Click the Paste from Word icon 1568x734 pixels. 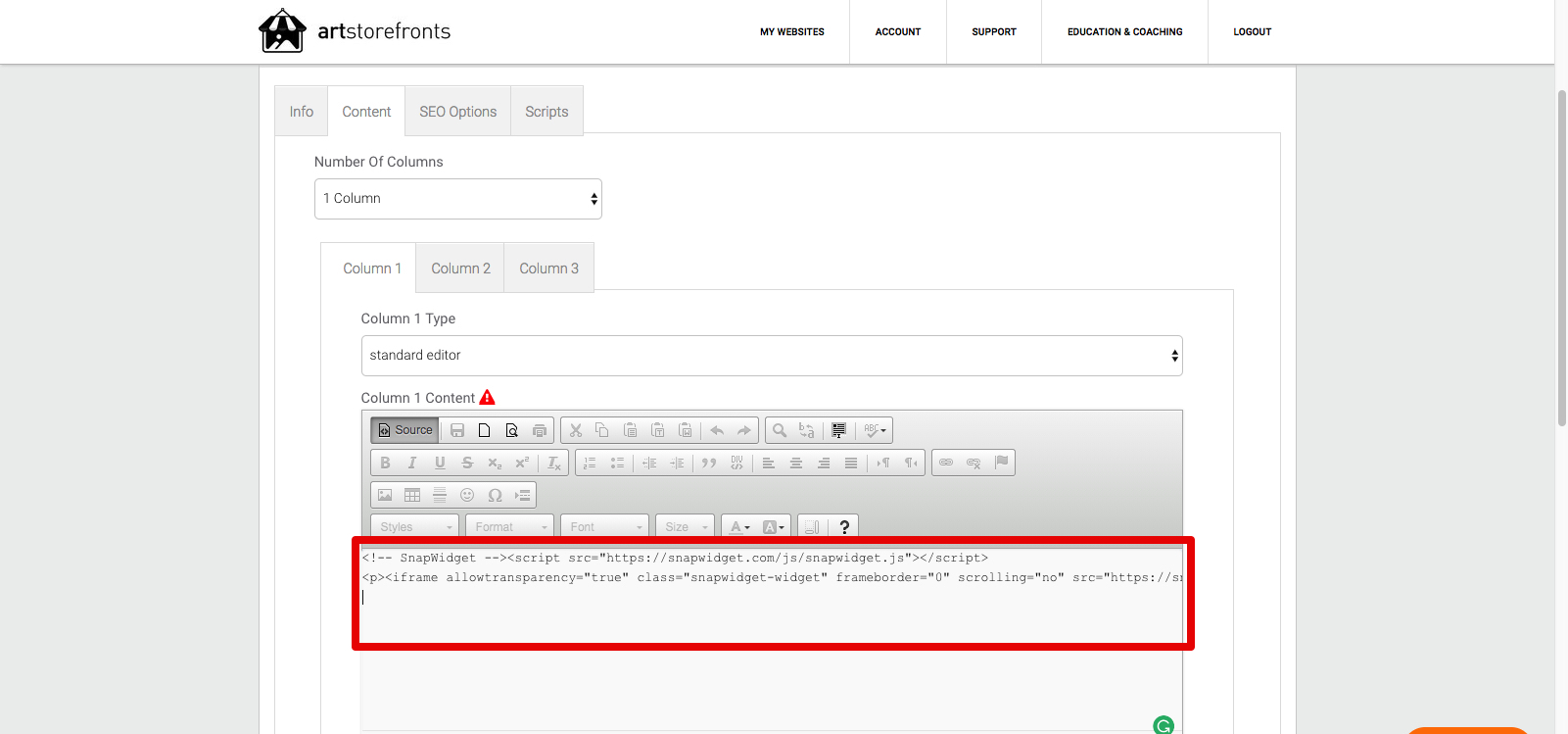[x=686, y=430]
